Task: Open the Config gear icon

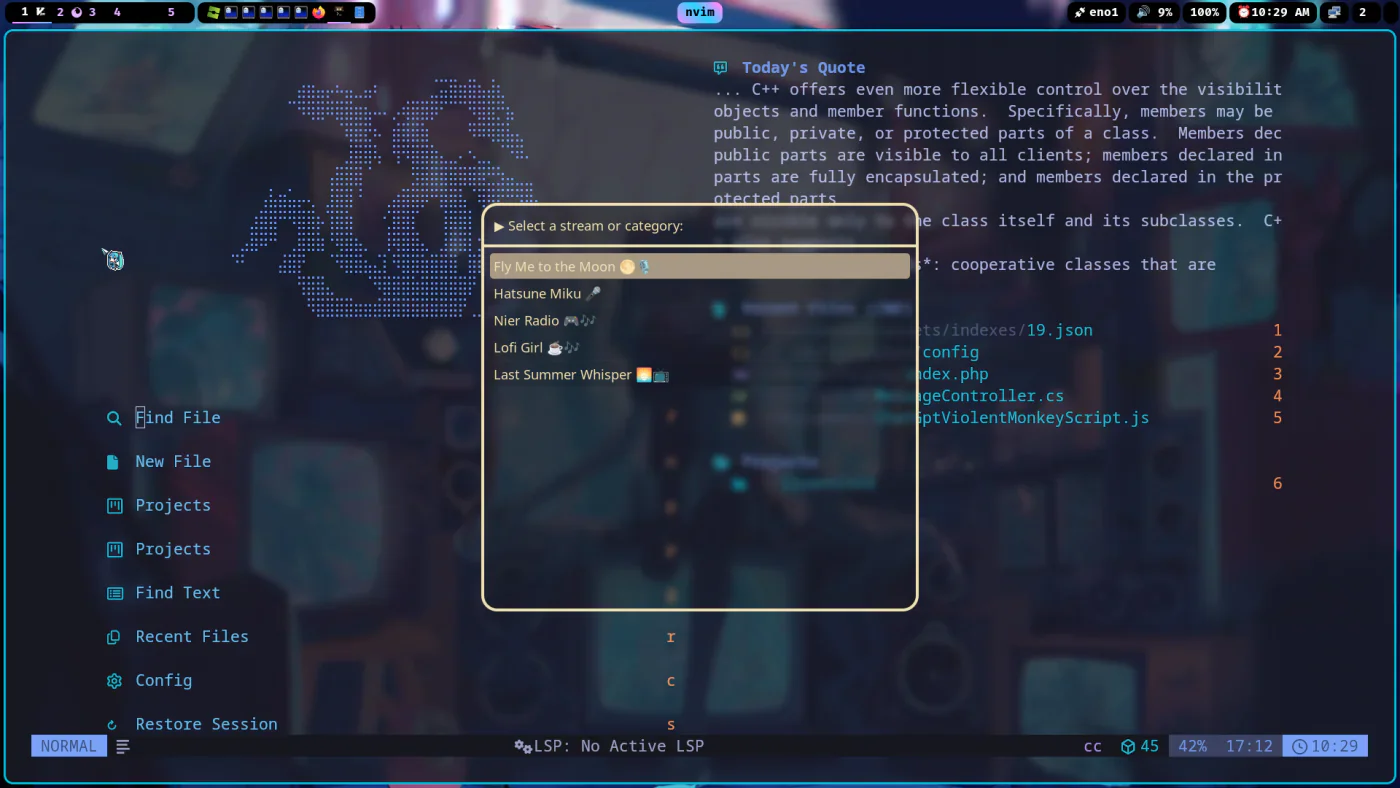Action: (x=114, y=681)
